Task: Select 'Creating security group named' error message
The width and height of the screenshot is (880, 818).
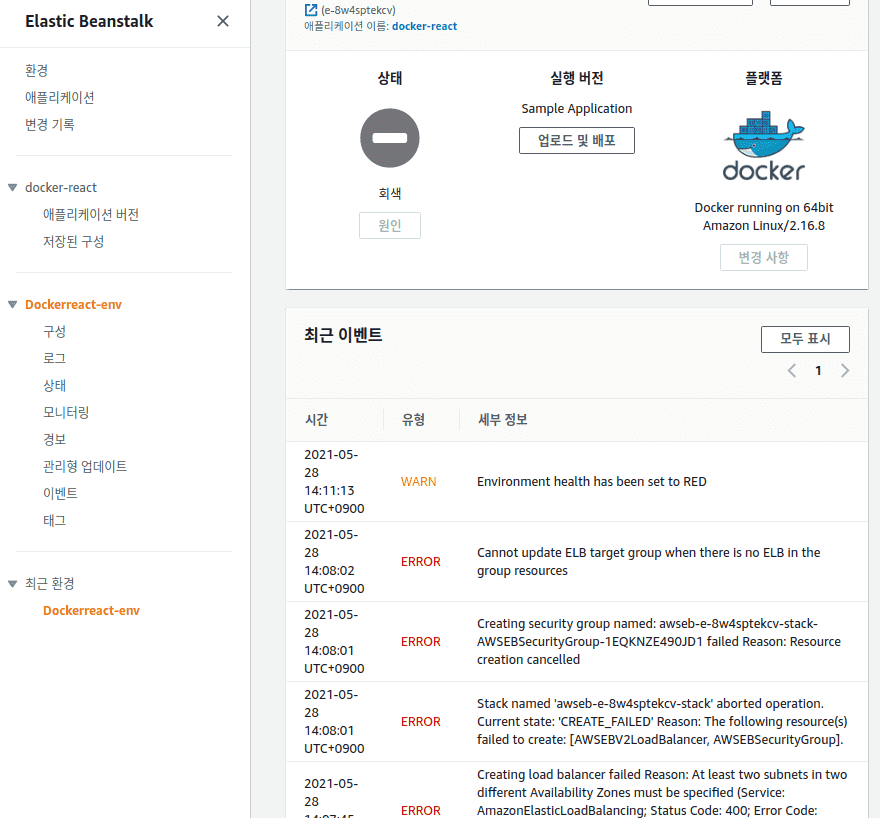Action: click(x=658, y=641)
